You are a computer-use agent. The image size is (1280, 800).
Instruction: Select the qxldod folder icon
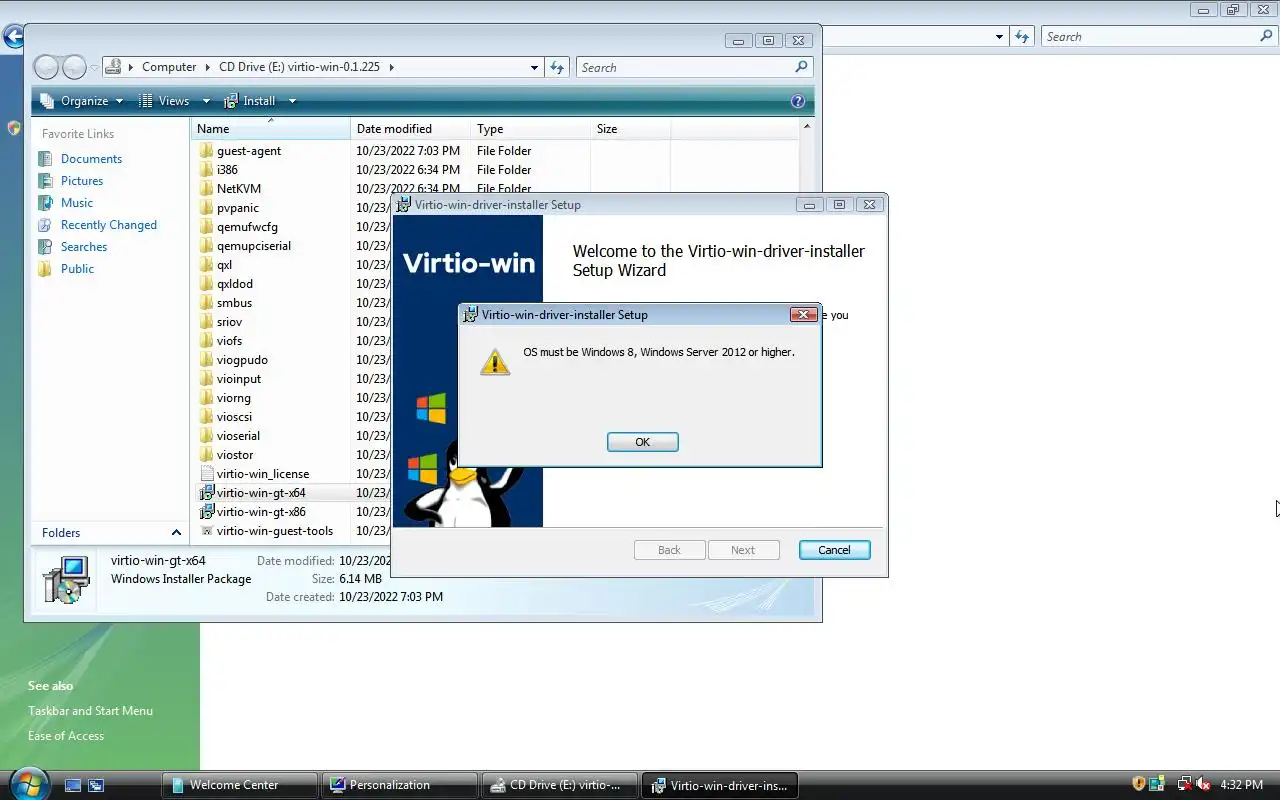point(206,284)
